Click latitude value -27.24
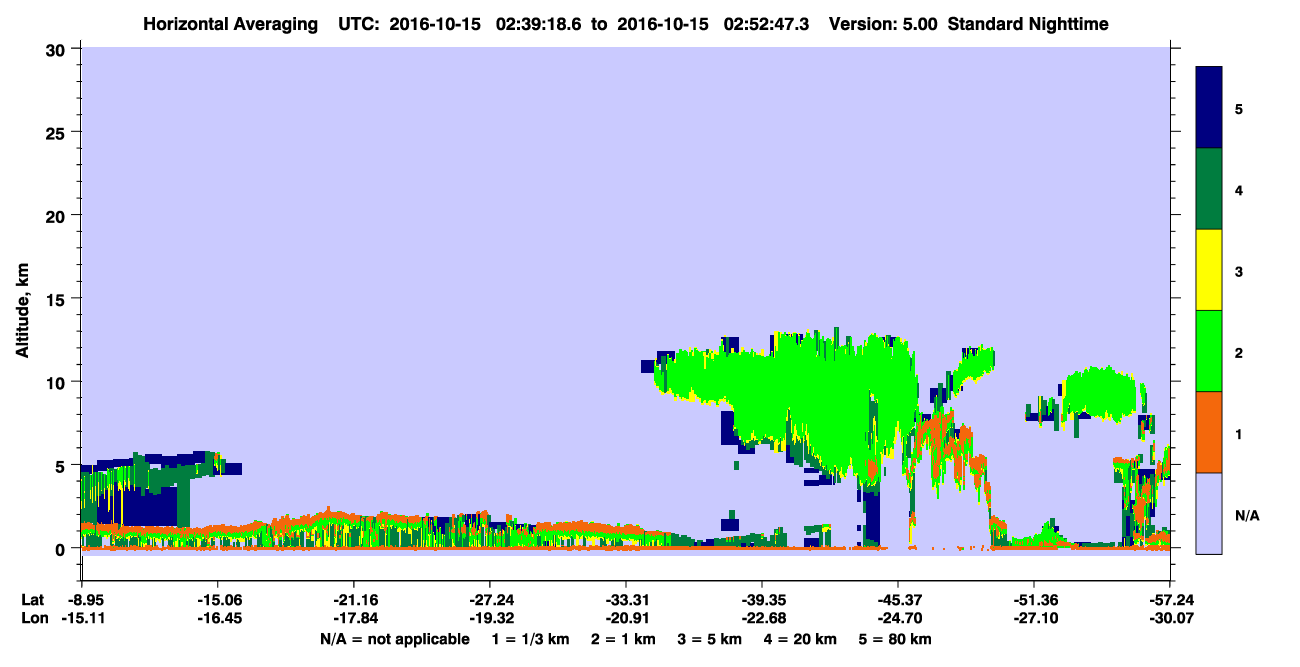Image resolution: width=1300 pixels, height=667 pixels. coord(490,599)
